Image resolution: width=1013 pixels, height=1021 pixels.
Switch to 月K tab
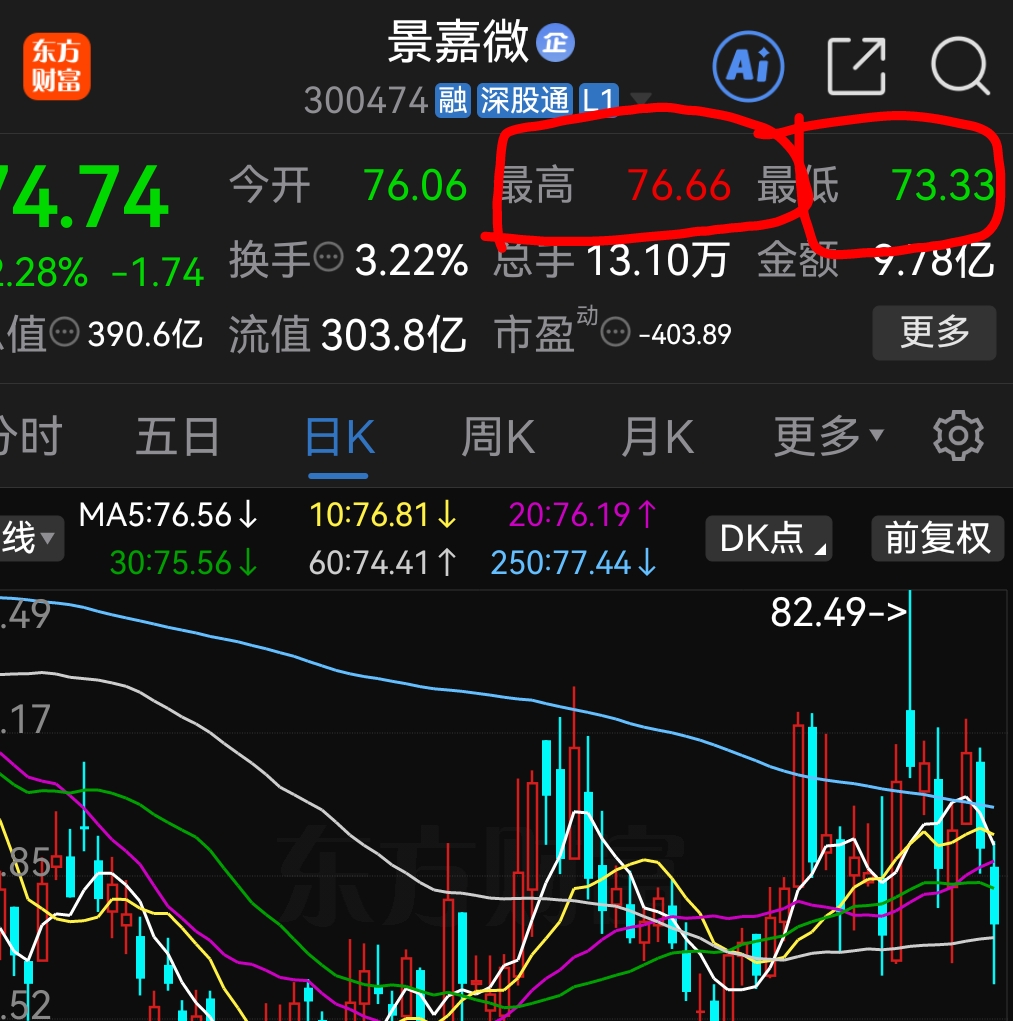tap(657, 437)
